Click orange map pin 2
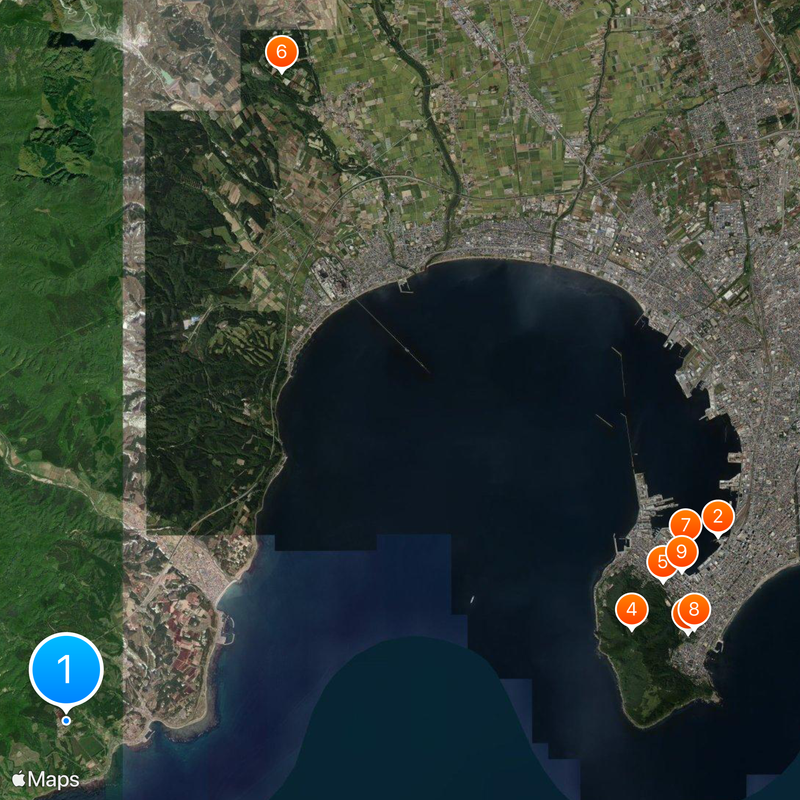800x800 pixels. pyautogui.click(x=717, y=517)
